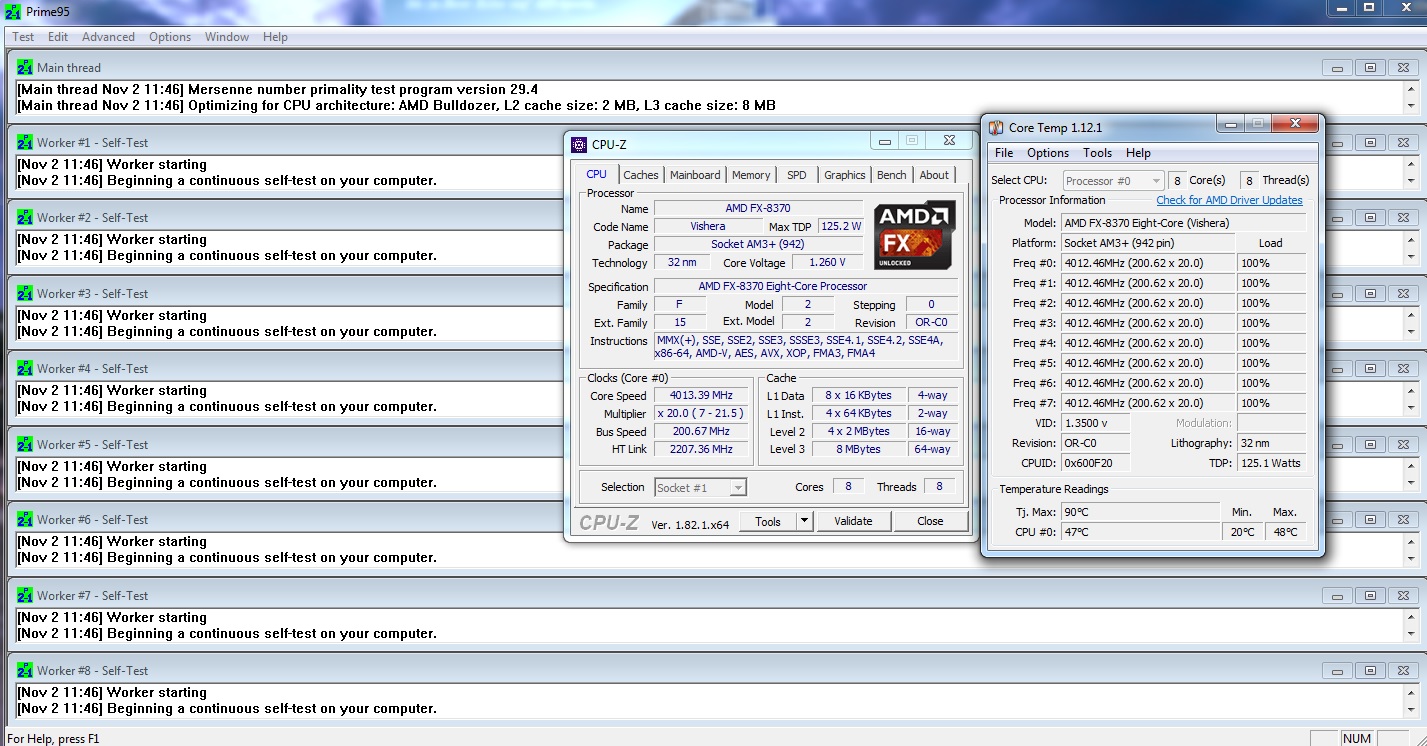Switch to the About tab in CPU-Z
The image size is (1427, 746).
pyautogui.click(x=934, y=175)
